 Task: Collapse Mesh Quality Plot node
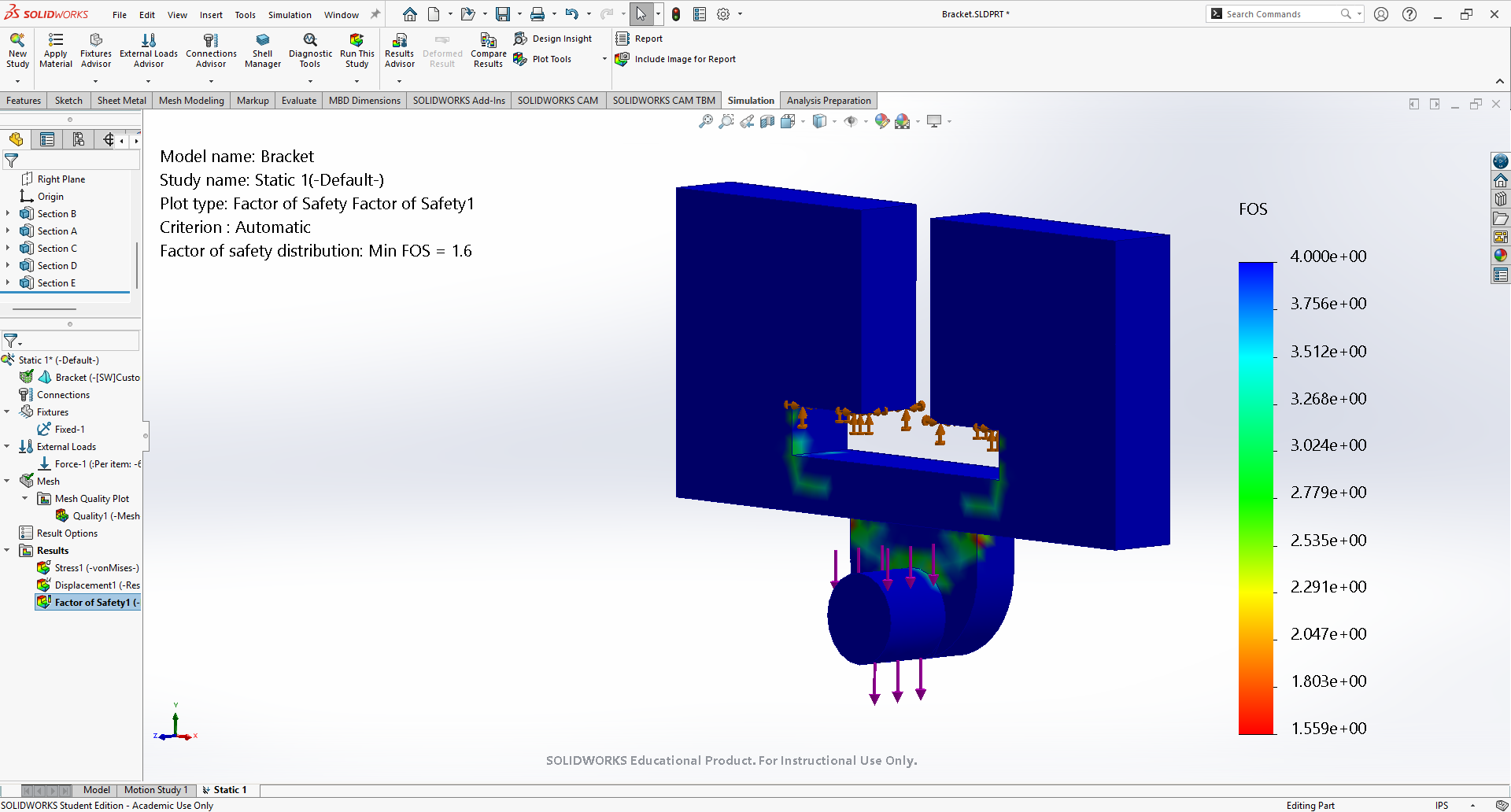(x=25, y=498)
